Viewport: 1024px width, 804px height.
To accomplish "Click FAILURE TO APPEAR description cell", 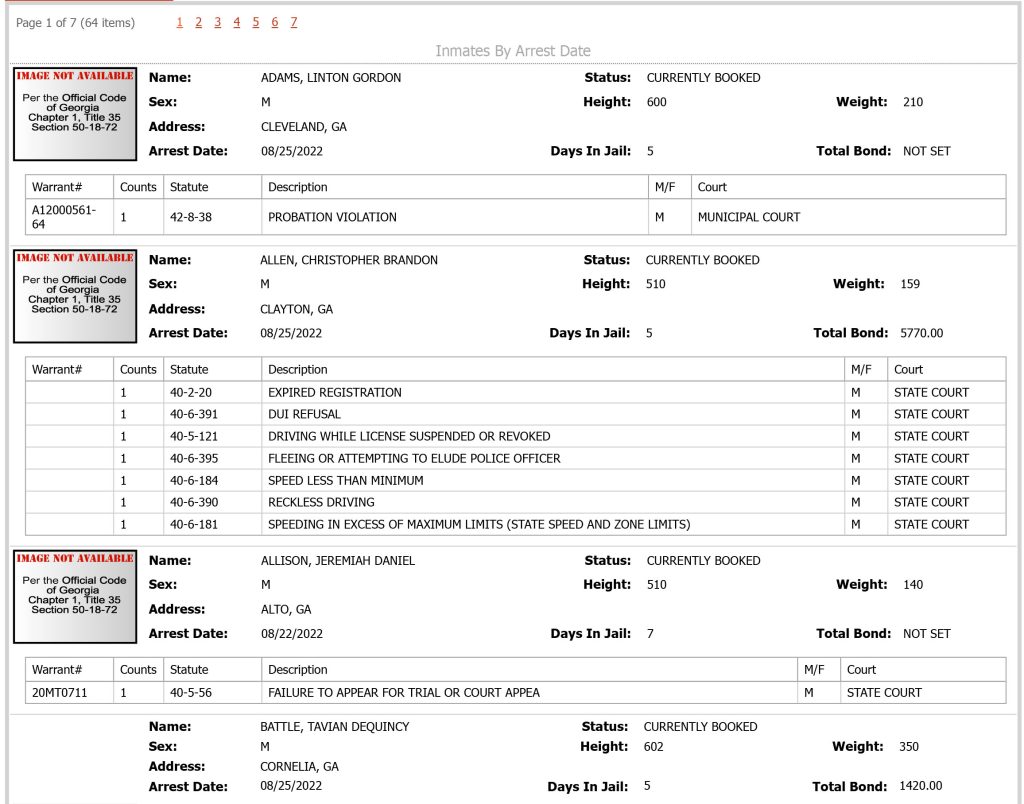I will click(529, 692).
